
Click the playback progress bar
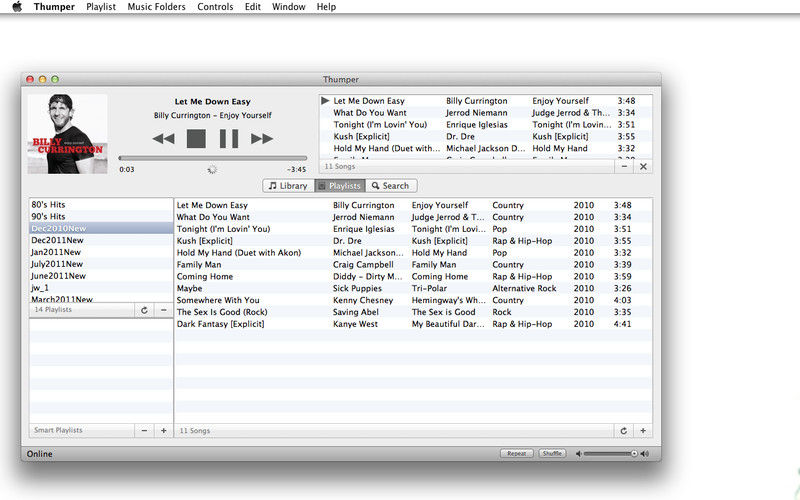tap(213, 158)
